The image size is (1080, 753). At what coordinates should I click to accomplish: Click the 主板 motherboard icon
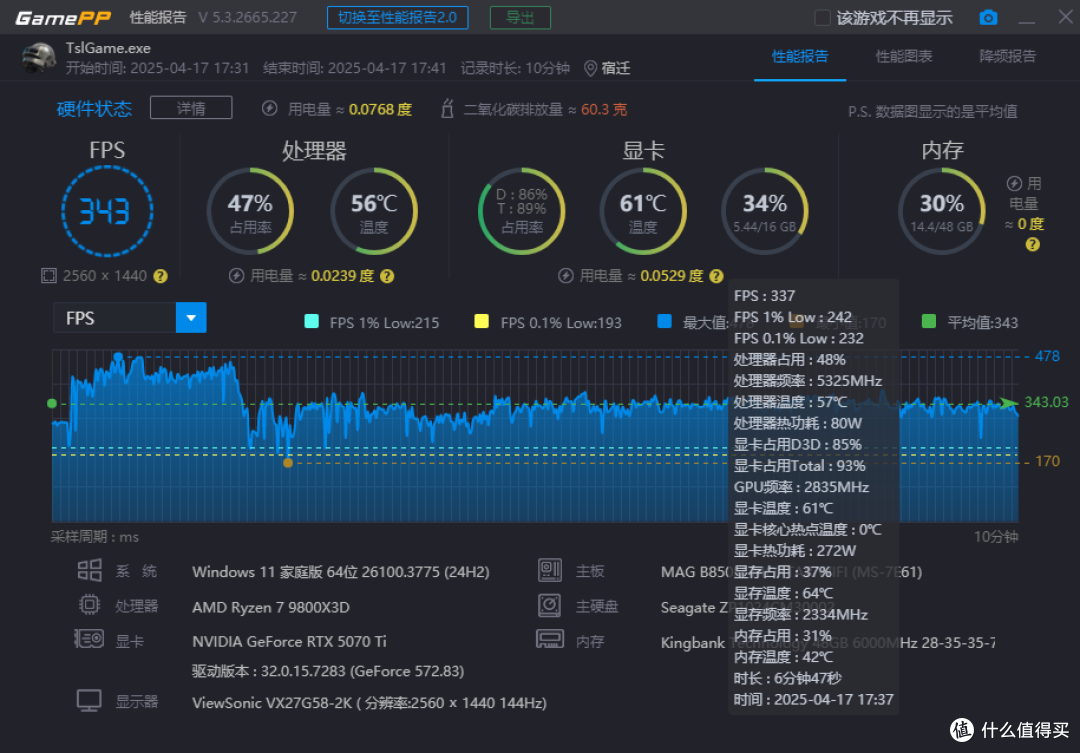tap(549, 568)
